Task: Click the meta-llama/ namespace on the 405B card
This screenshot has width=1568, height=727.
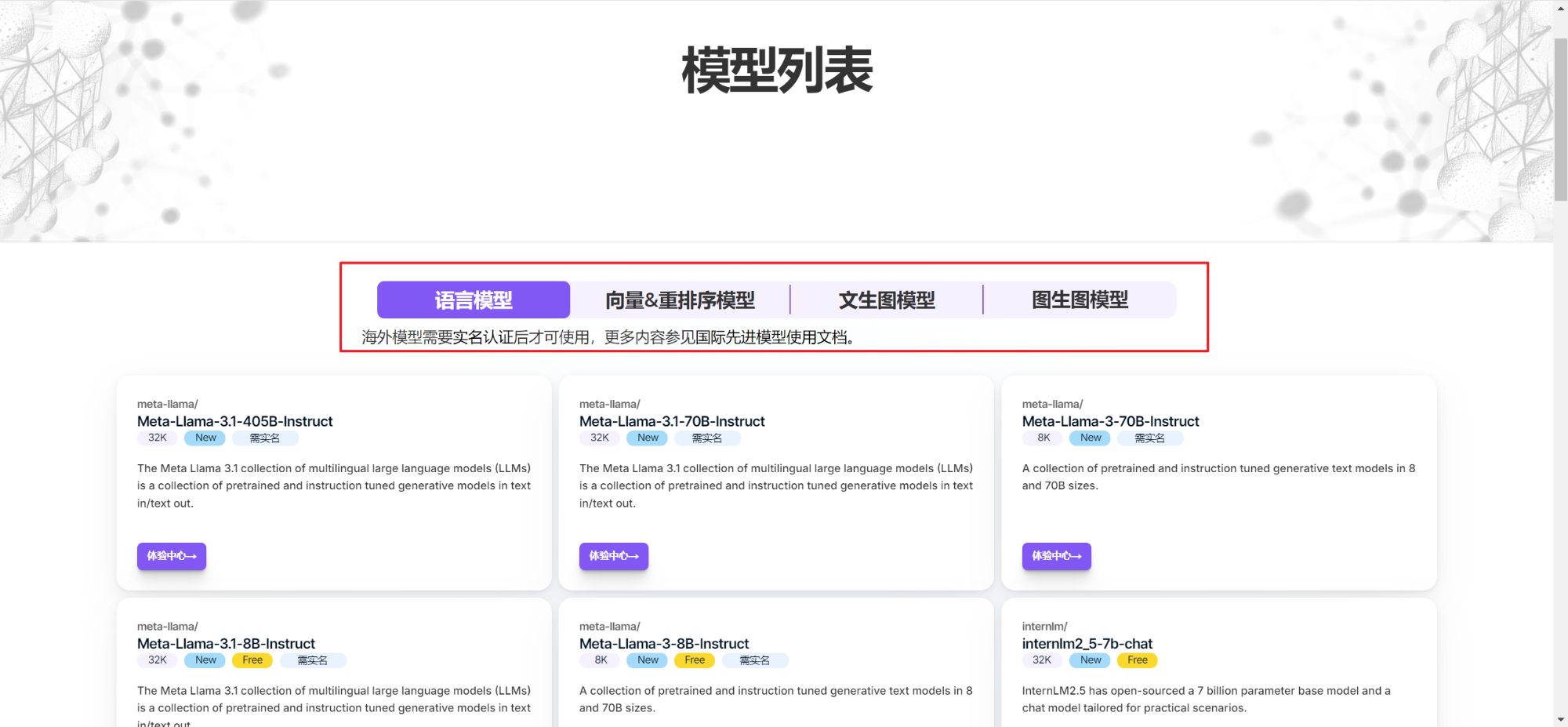Action: tap(166, 403)
